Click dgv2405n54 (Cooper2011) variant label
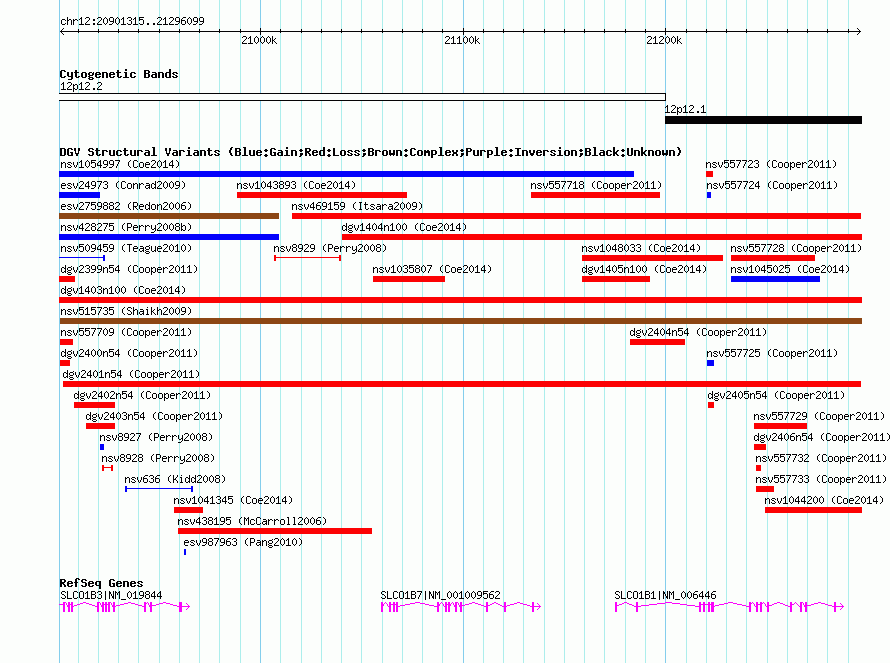Screen dimensions: 890x663 click(x=776, y=395)
